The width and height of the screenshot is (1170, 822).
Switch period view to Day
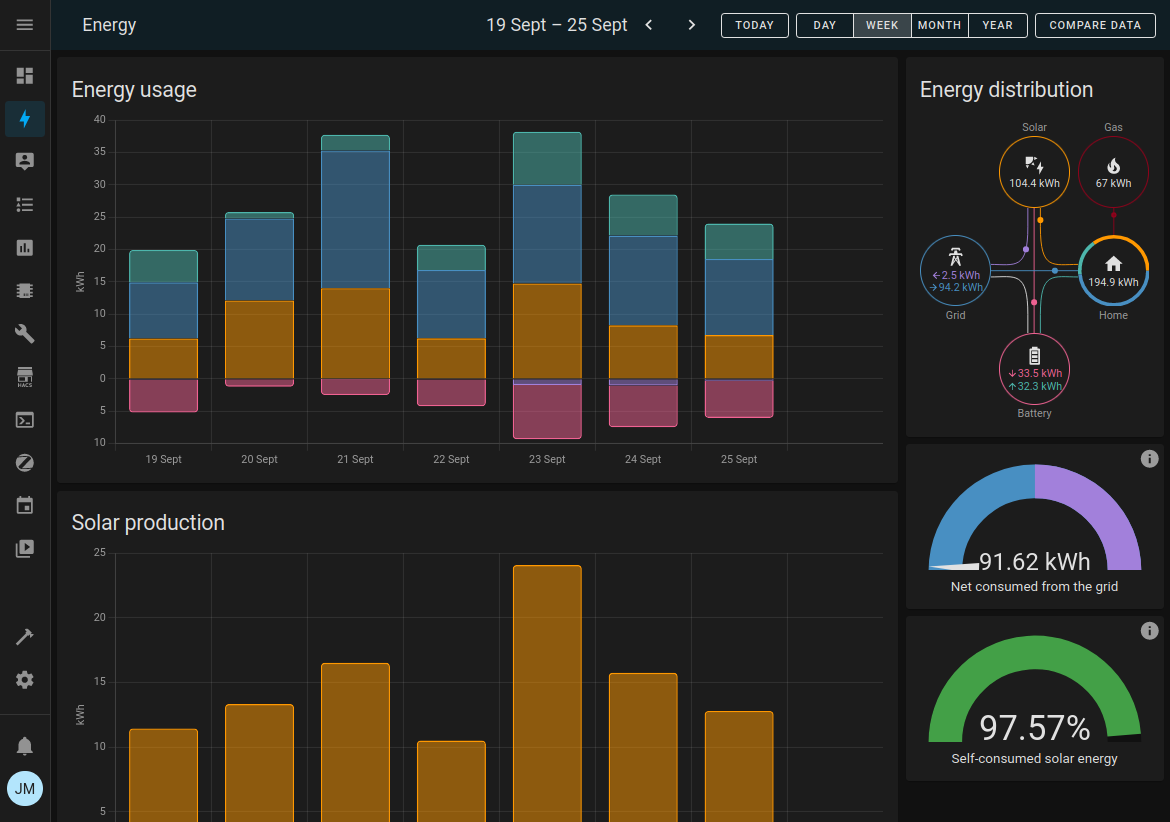coord(825,25)
